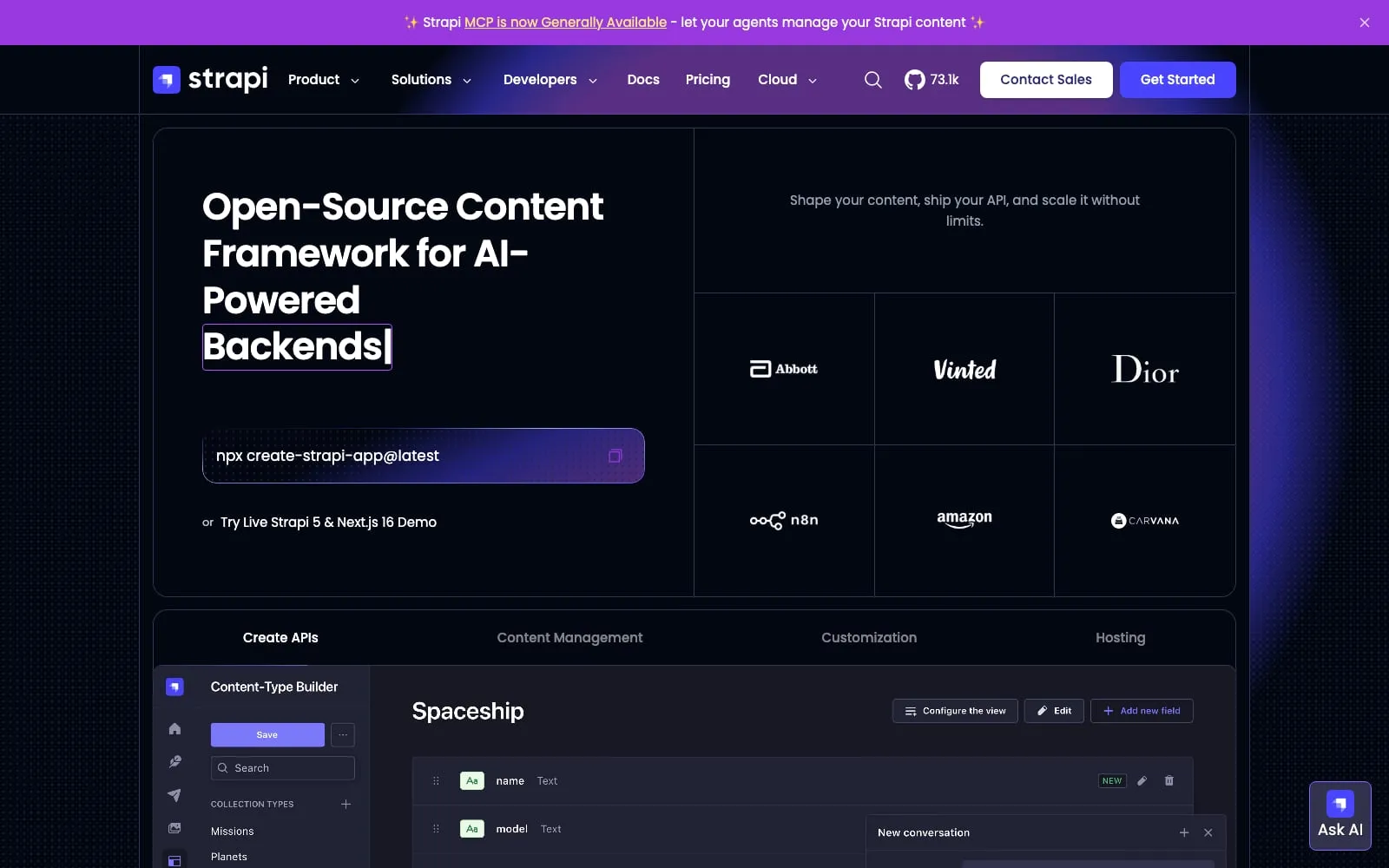Click the Configure the view button
The image size is (1389, 868).
[x=955, y=711]
